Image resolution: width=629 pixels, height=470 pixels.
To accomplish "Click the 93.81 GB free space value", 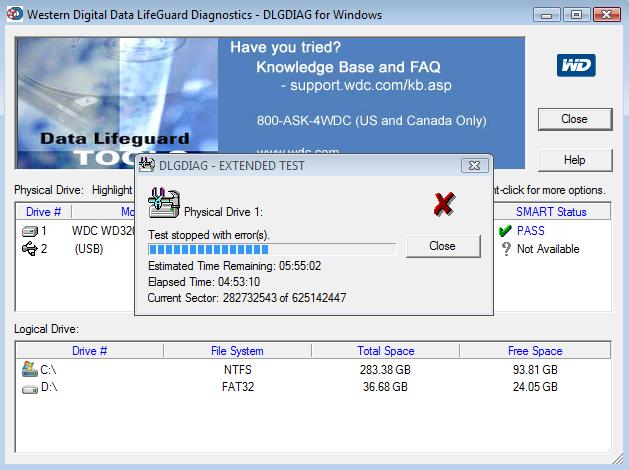I will (535, 369).
